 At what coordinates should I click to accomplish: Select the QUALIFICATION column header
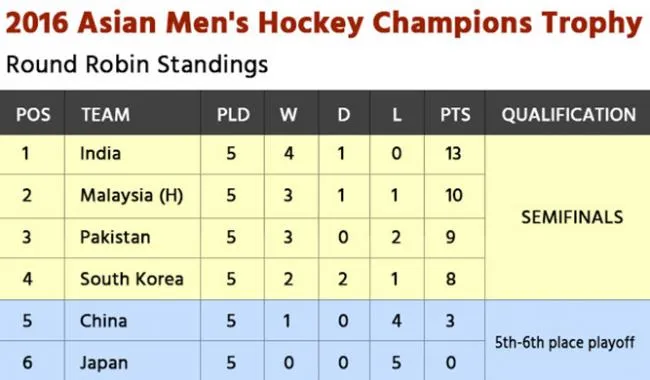(569, 115)
